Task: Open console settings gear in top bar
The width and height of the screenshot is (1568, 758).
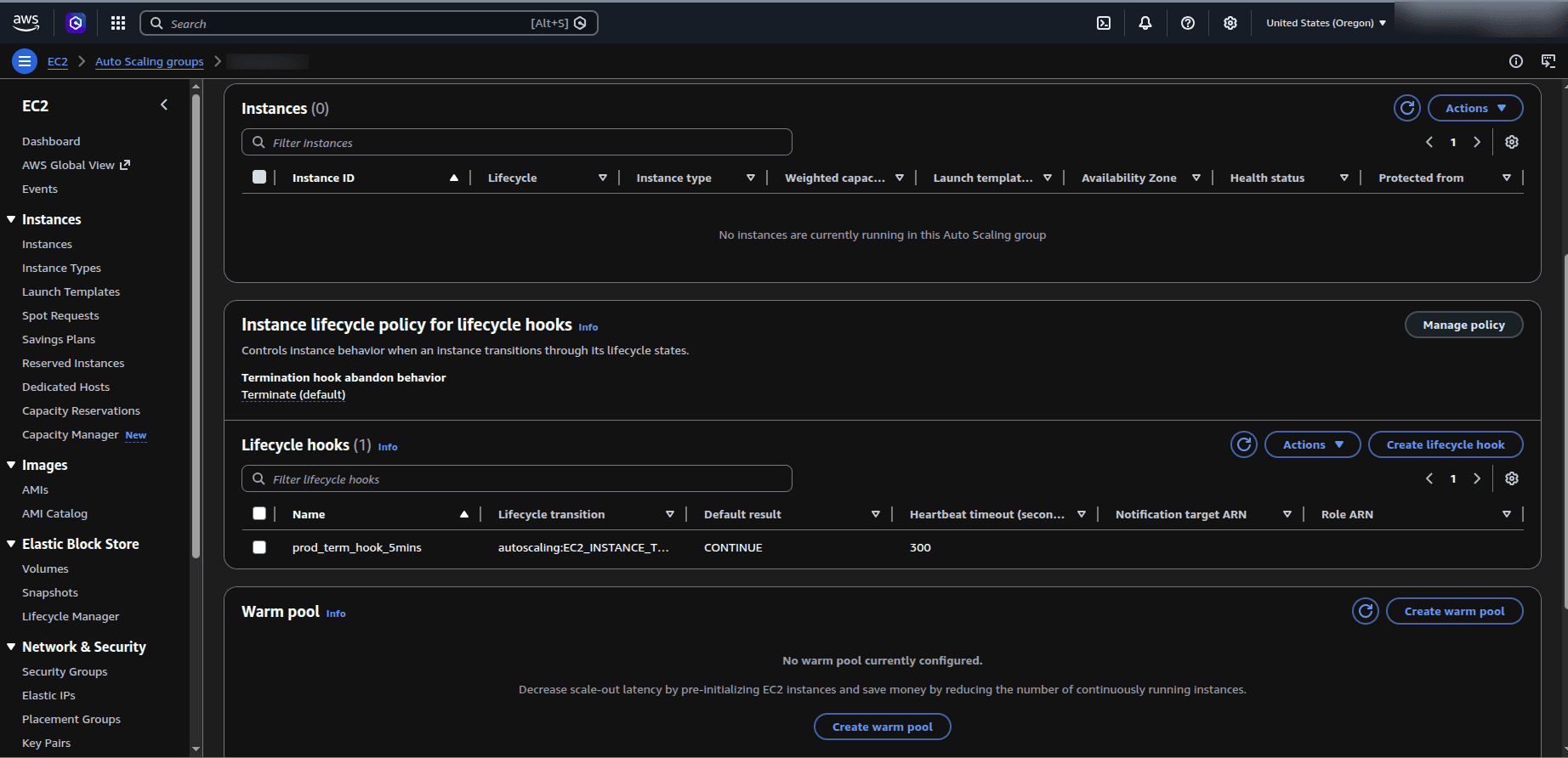Action: [x=1230, y=23]
